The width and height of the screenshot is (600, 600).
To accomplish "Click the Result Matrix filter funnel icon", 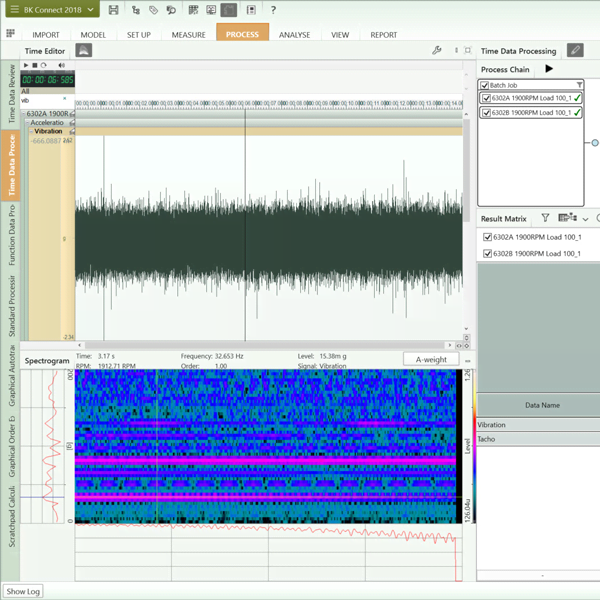I will coord(545,218).
